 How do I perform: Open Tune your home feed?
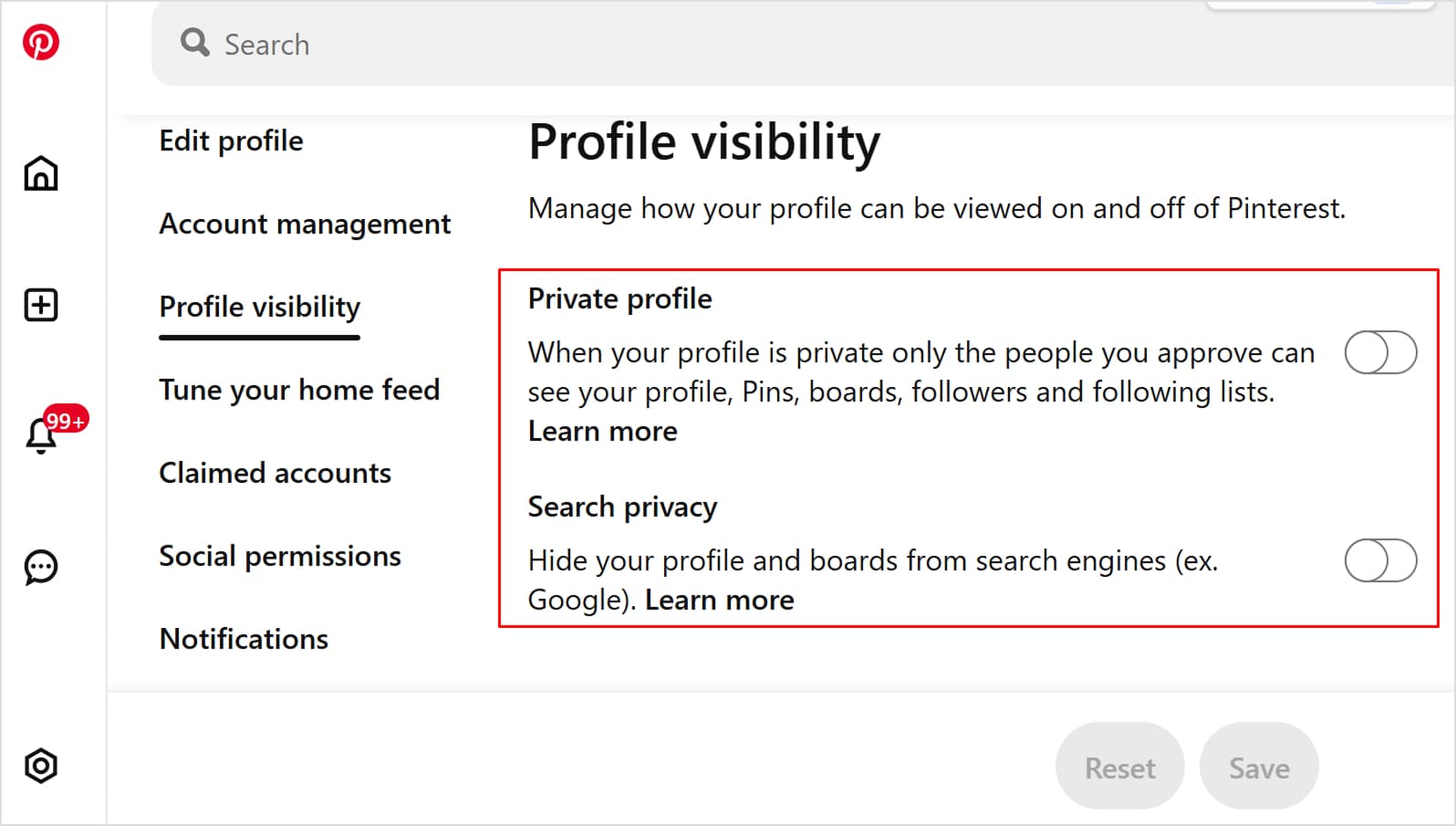(x=299, y=390)
